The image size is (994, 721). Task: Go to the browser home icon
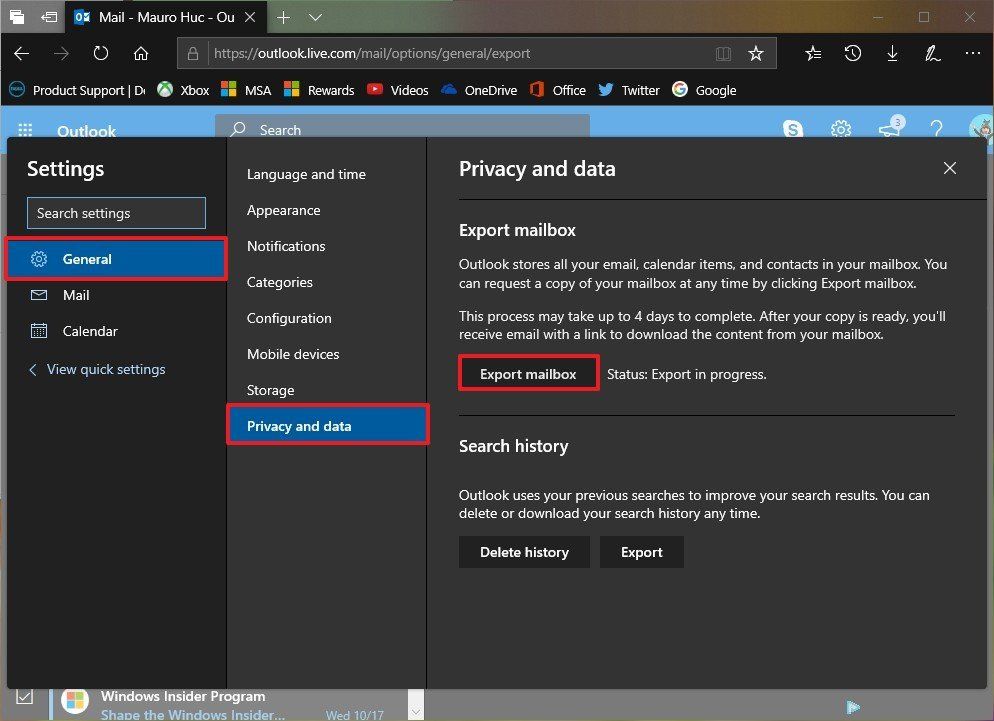pyautogui.click(x=141, y=53)
